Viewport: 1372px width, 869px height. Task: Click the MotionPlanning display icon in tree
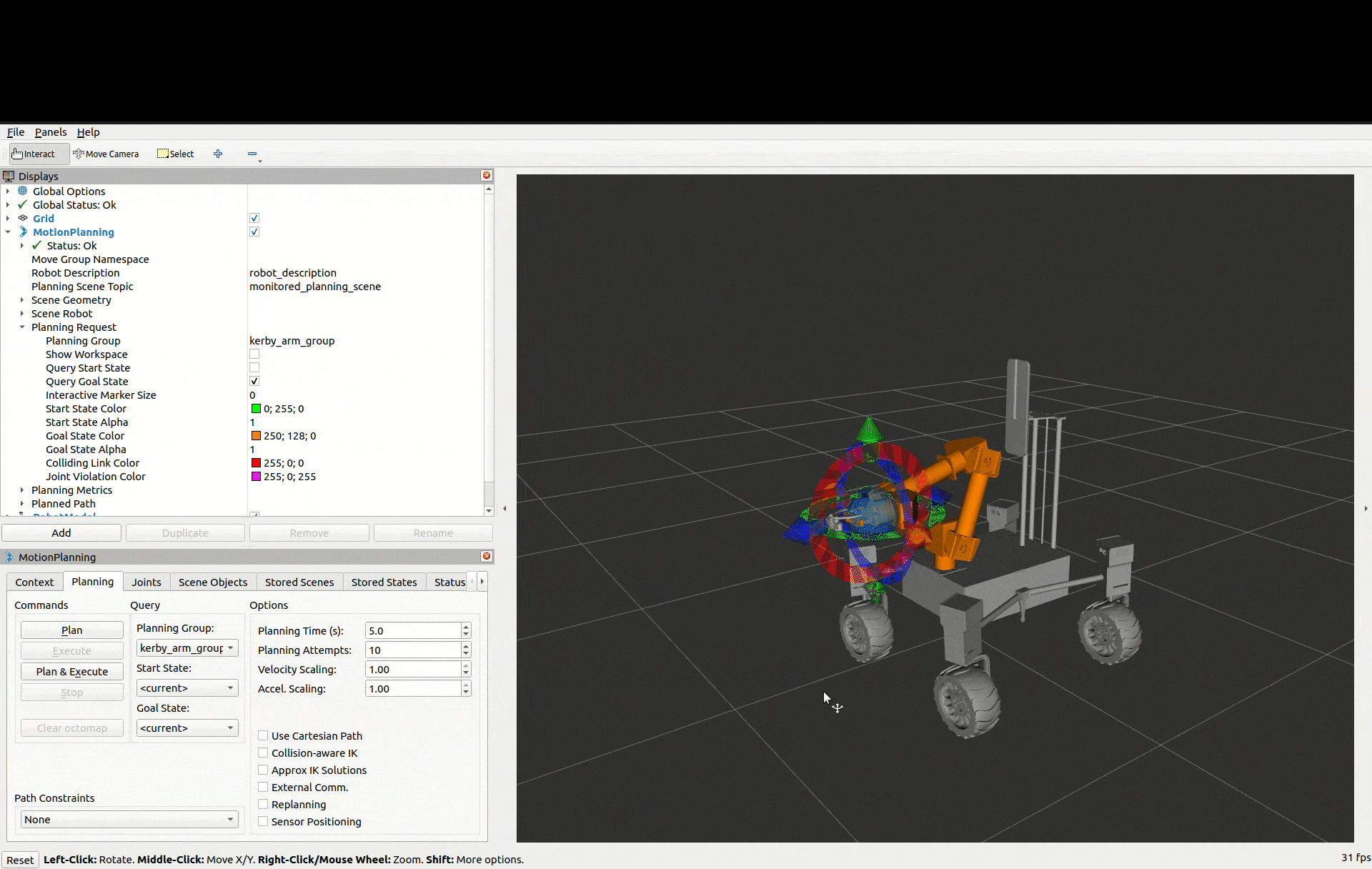click(x=23, y=232)
